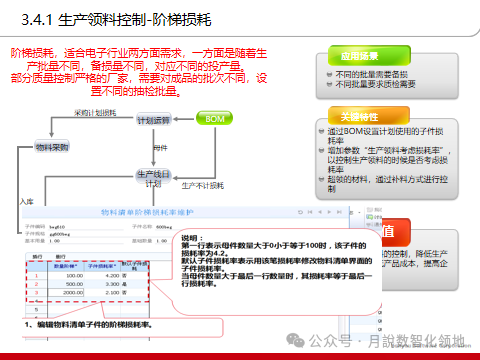Click the 子件损耗率 column header

(102, 266)
